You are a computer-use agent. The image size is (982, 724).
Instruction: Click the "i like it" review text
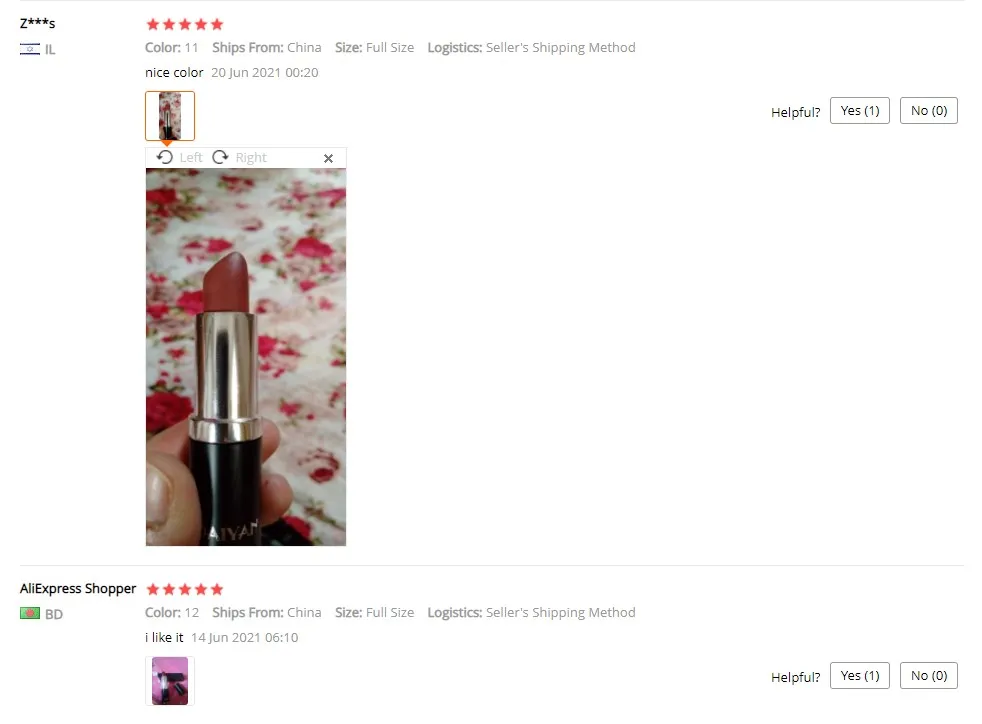click(x=164, y=638)
